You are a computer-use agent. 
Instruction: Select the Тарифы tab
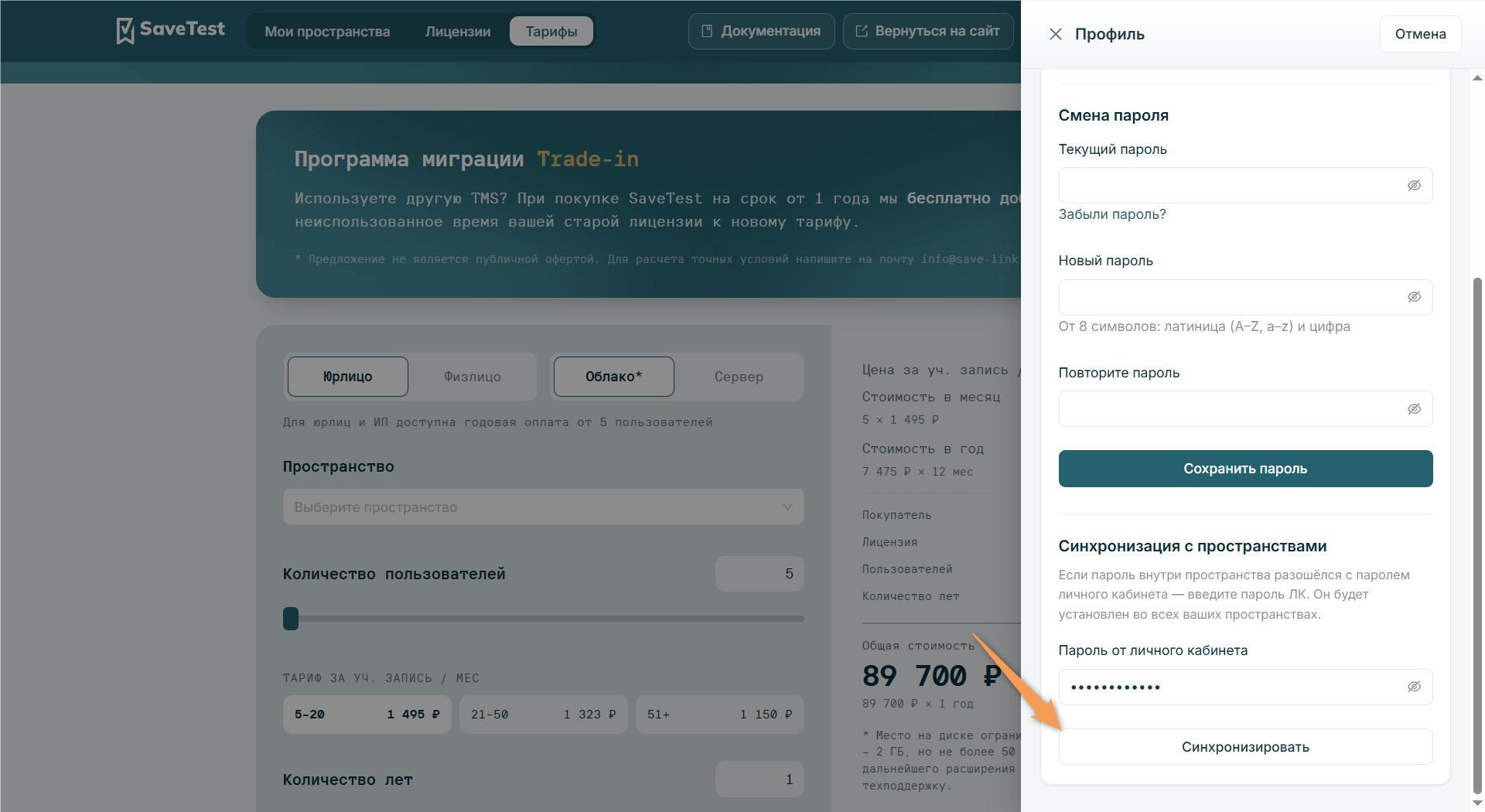click(x=551, y=32)
